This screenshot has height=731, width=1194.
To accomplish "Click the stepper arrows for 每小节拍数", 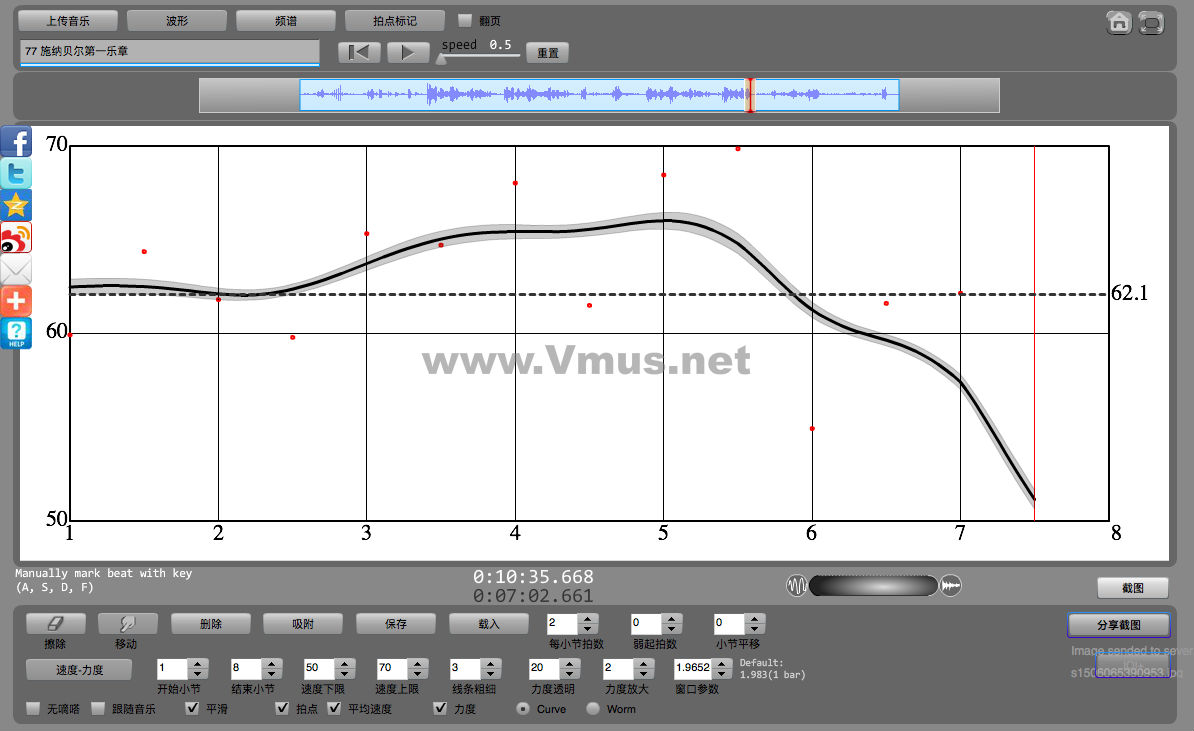I will [588, 624].
